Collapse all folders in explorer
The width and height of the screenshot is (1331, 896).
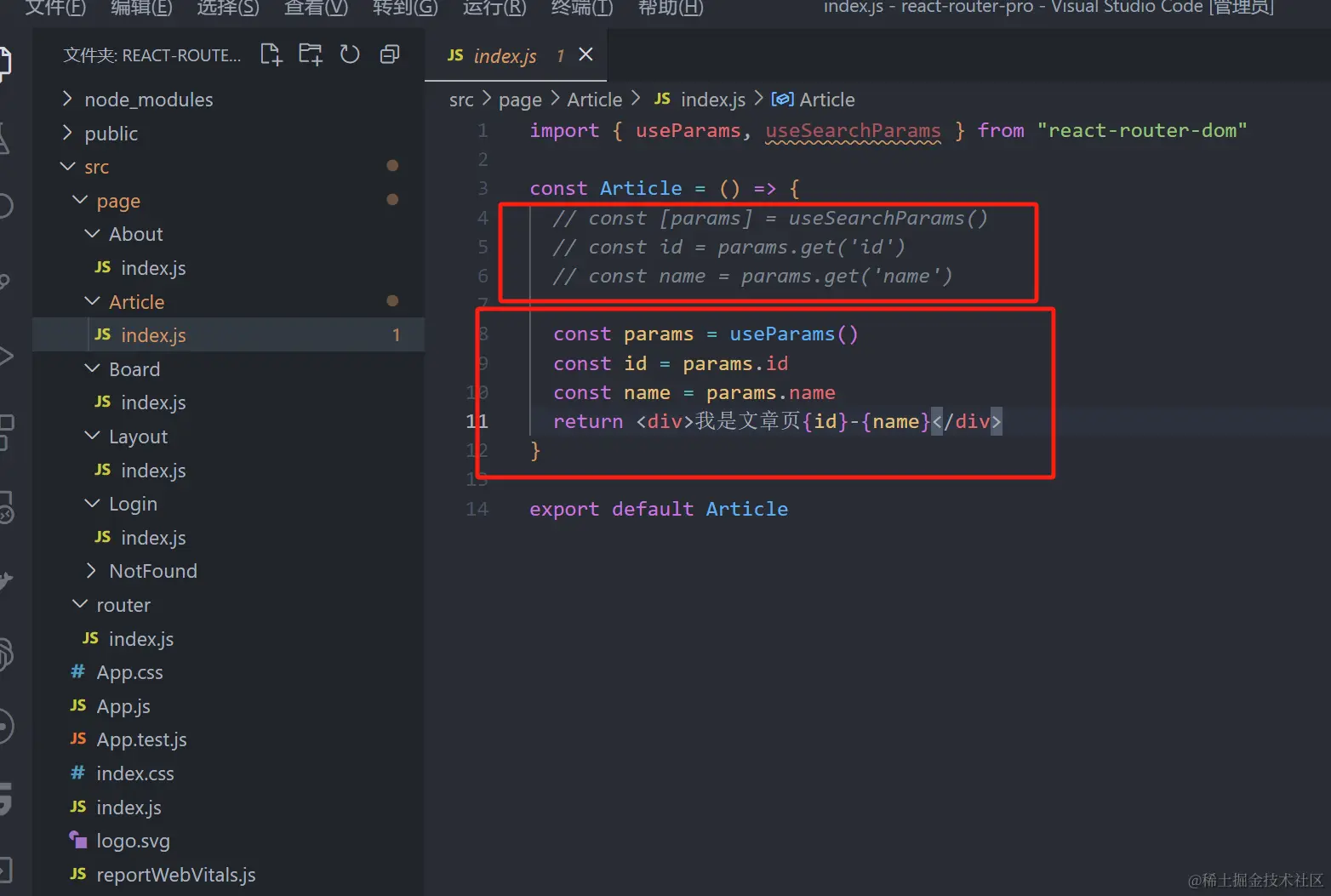click(390, 54)
